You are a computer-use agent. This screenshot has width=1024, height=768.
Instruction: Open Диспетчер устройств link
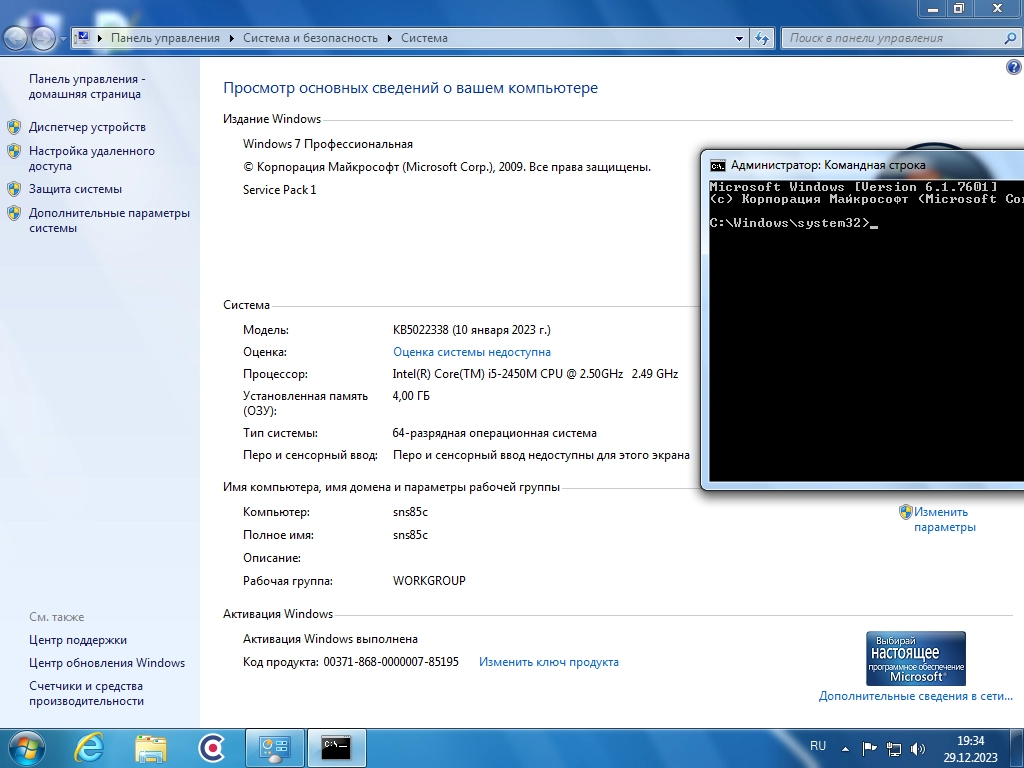click(87, 127)
